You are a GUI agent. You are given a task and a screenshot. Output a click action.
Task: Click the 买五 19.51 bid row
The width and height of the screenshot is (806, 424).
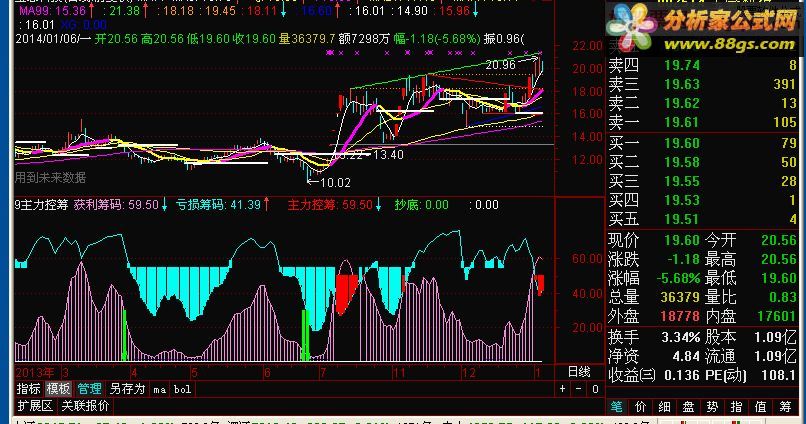(702, 219)
